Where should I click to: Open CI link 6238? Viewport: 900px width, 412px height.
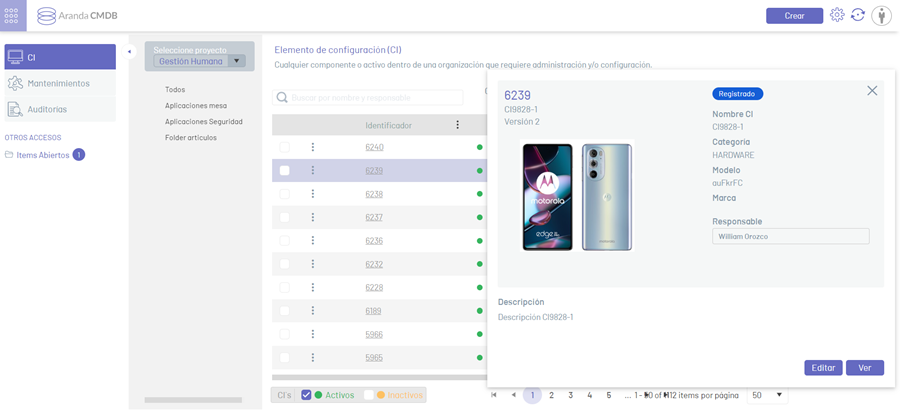374,194
